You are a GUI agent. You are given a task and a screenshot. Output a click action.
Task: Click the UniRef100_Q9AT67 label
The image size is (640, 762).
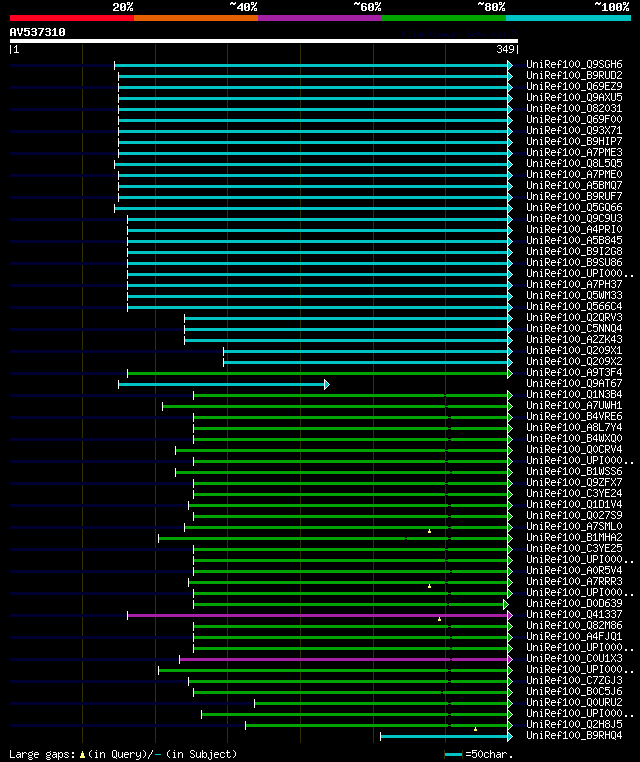(574, 383)
